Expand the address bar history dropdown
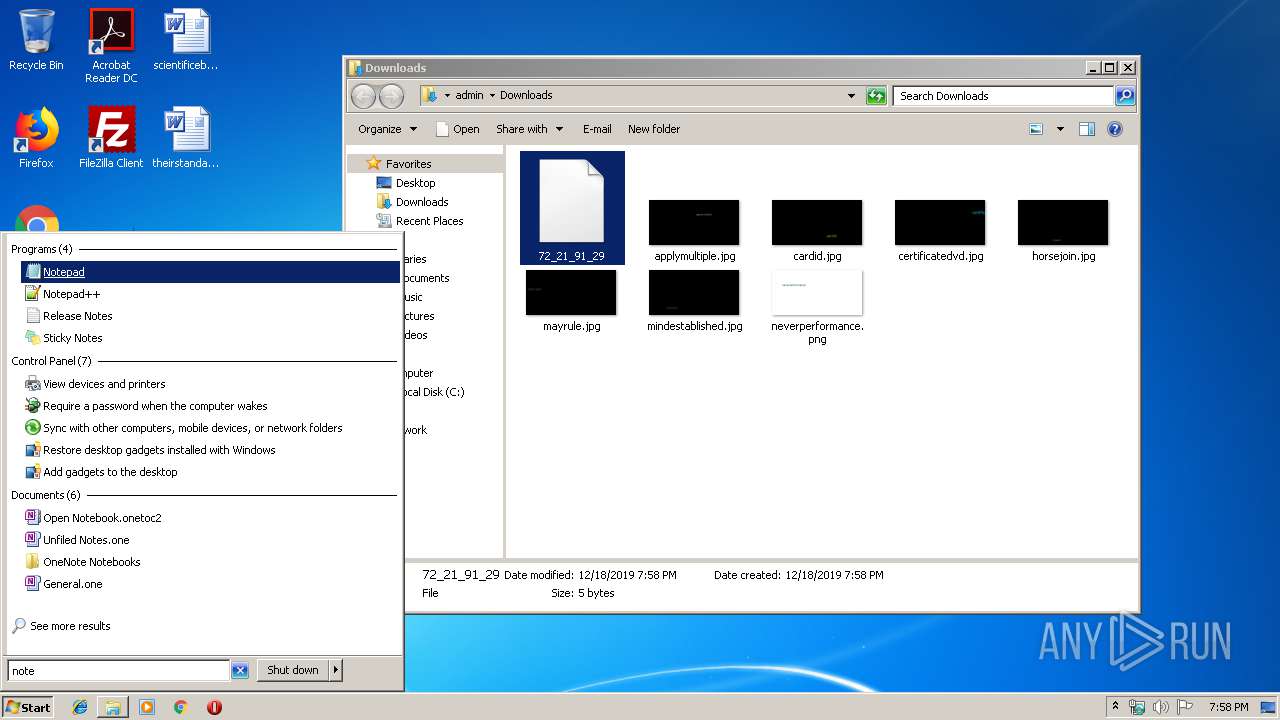Screen dimensions: 1280x720 (851, 96)
